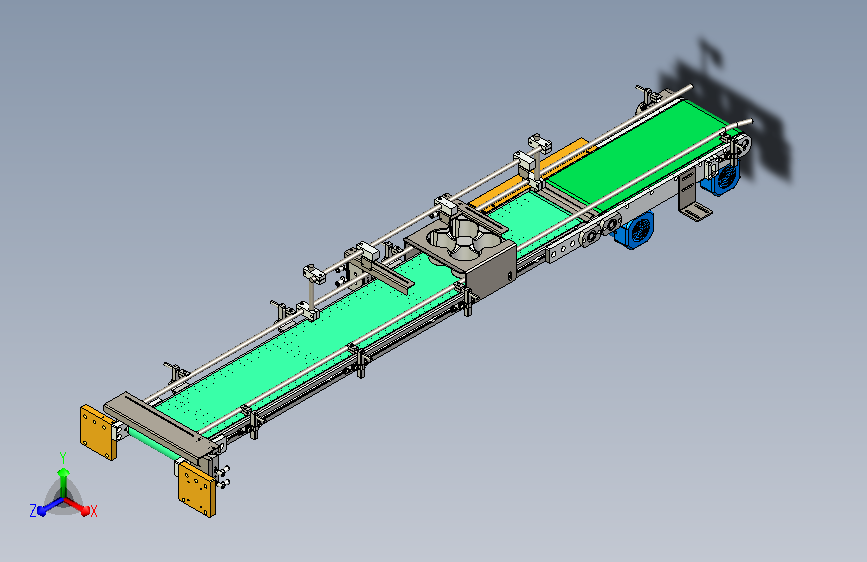Select the blue motor beneath the conveyor's middle section
This screenshot has height=562, width=867.
[635, 229]
